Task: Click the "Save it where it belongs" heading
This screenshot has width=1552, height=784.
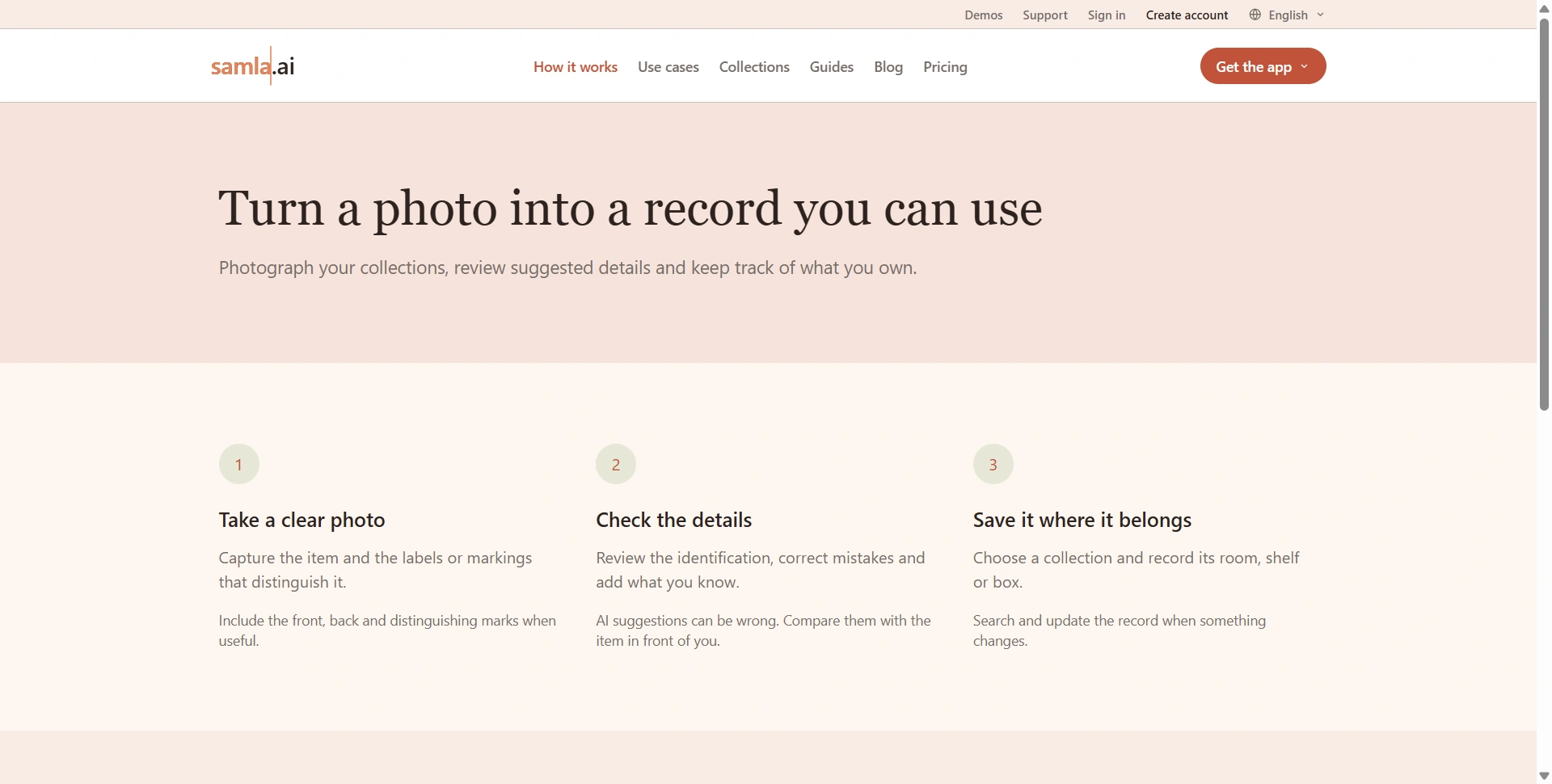Action: point(1082,520)
